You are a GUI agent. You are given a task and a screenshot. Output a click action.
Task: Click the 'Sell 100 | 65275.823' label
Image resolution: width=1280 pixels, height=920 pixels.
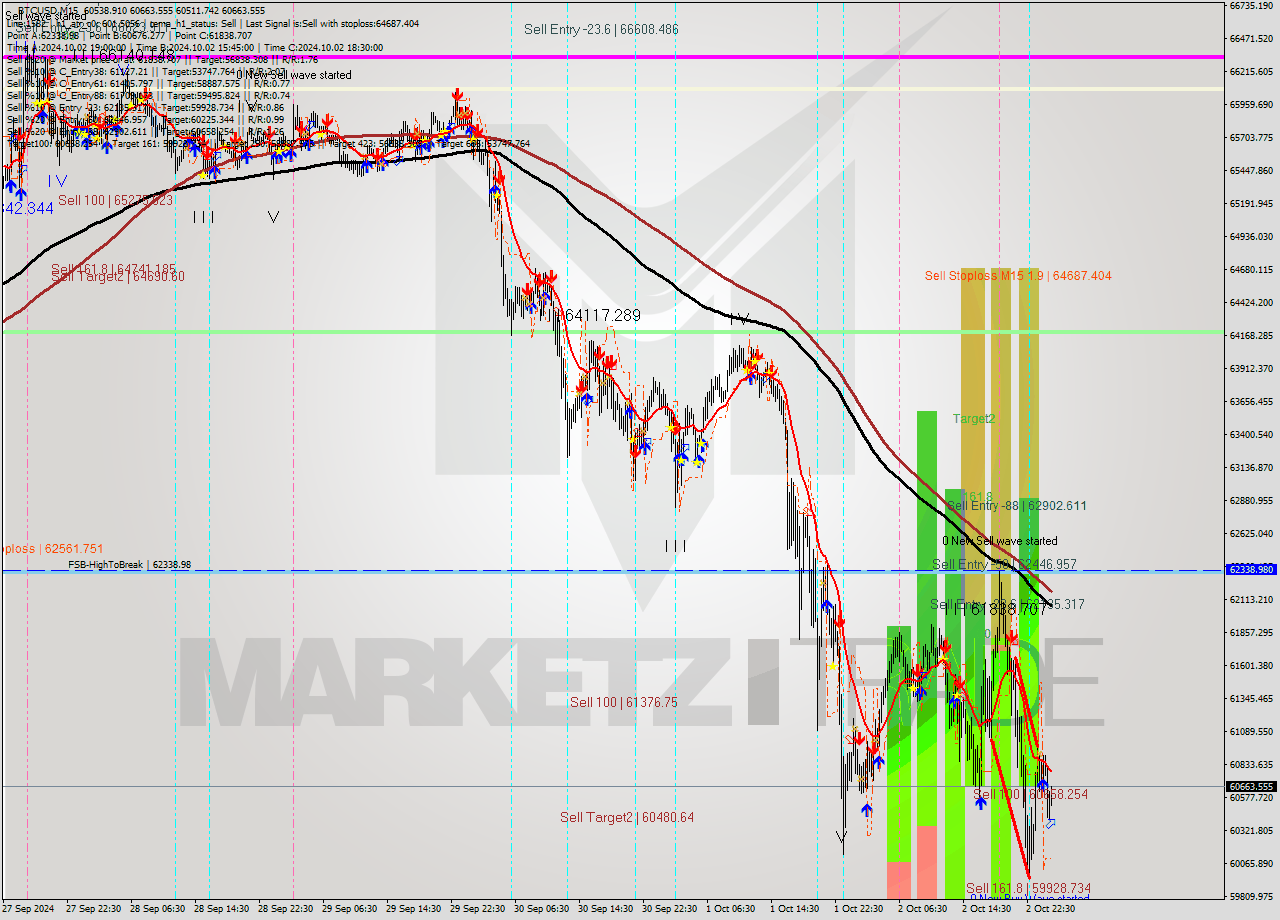pos(115,201)
